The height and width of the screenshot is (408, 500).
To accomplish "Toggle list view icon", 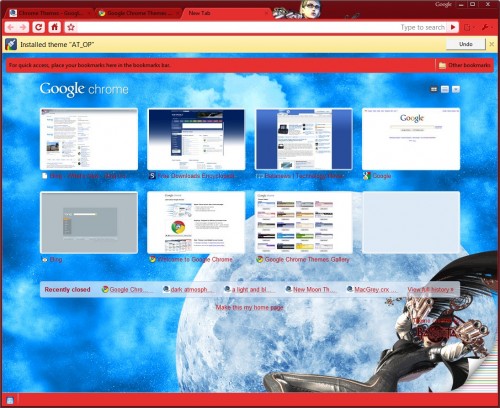I will pos(445,89).
